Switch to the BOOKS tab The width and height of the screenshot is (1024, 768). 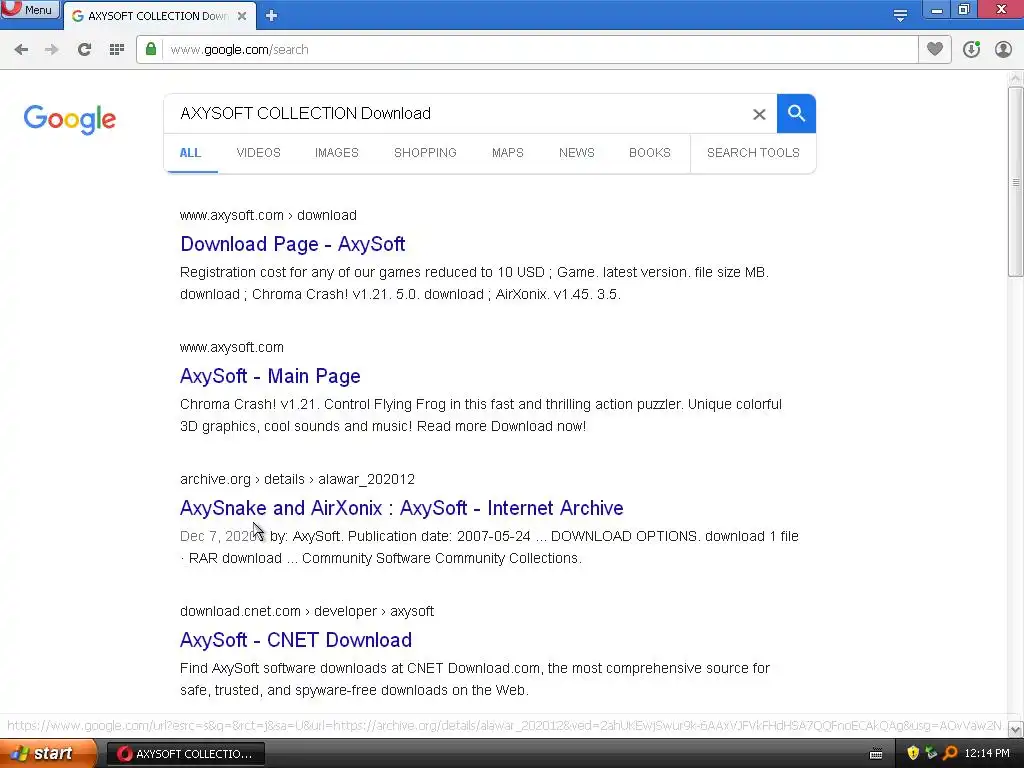(x=650, y=153)
